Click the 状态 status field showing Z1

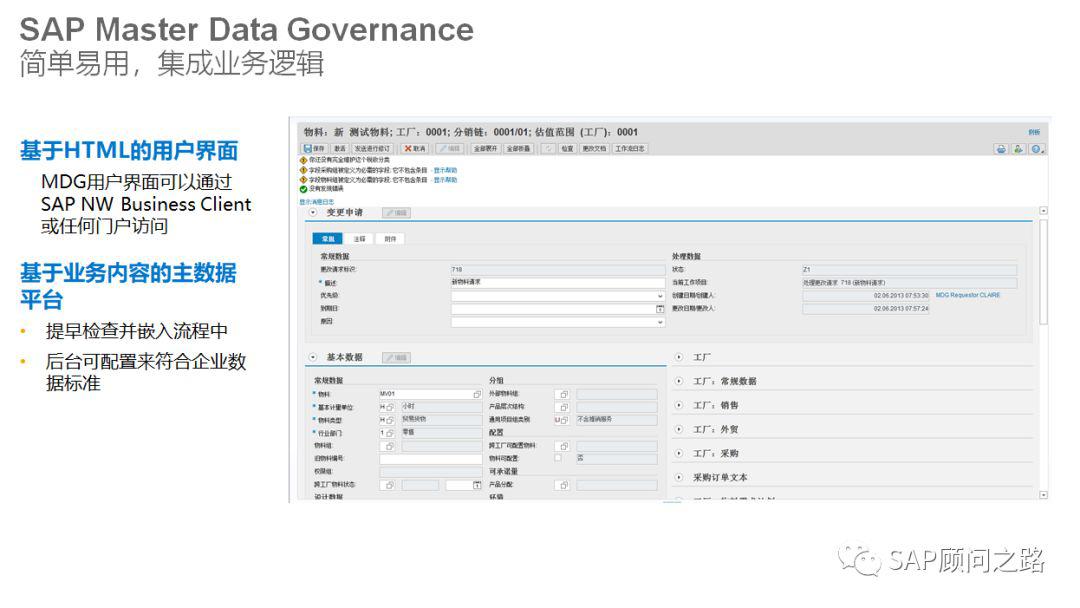(909, 269)
